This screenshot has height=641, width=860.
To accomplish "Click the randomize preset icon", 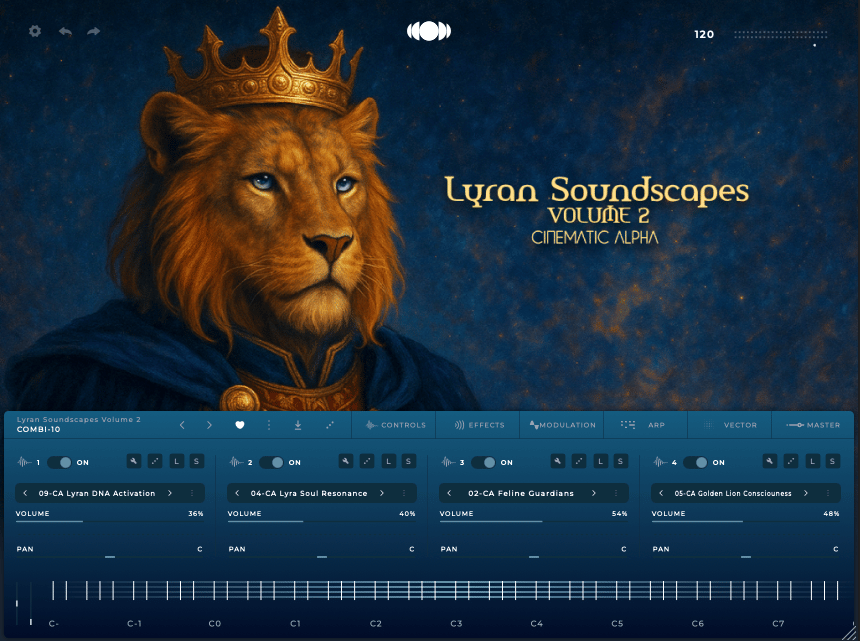I will coord(330,425).
